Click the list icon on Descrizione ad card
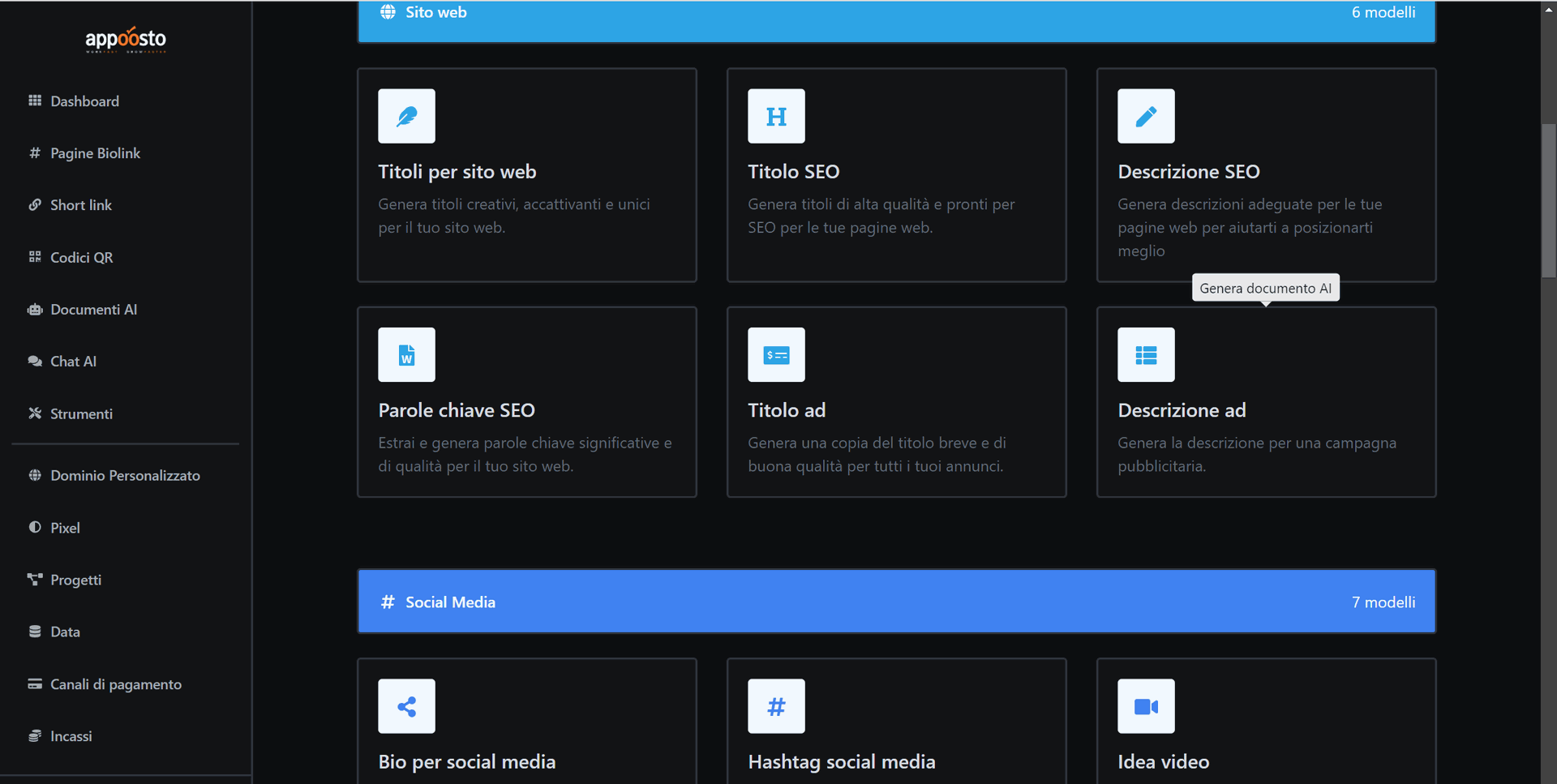1557x784 pixels. pyautogui.click(x=1146, y=355)
